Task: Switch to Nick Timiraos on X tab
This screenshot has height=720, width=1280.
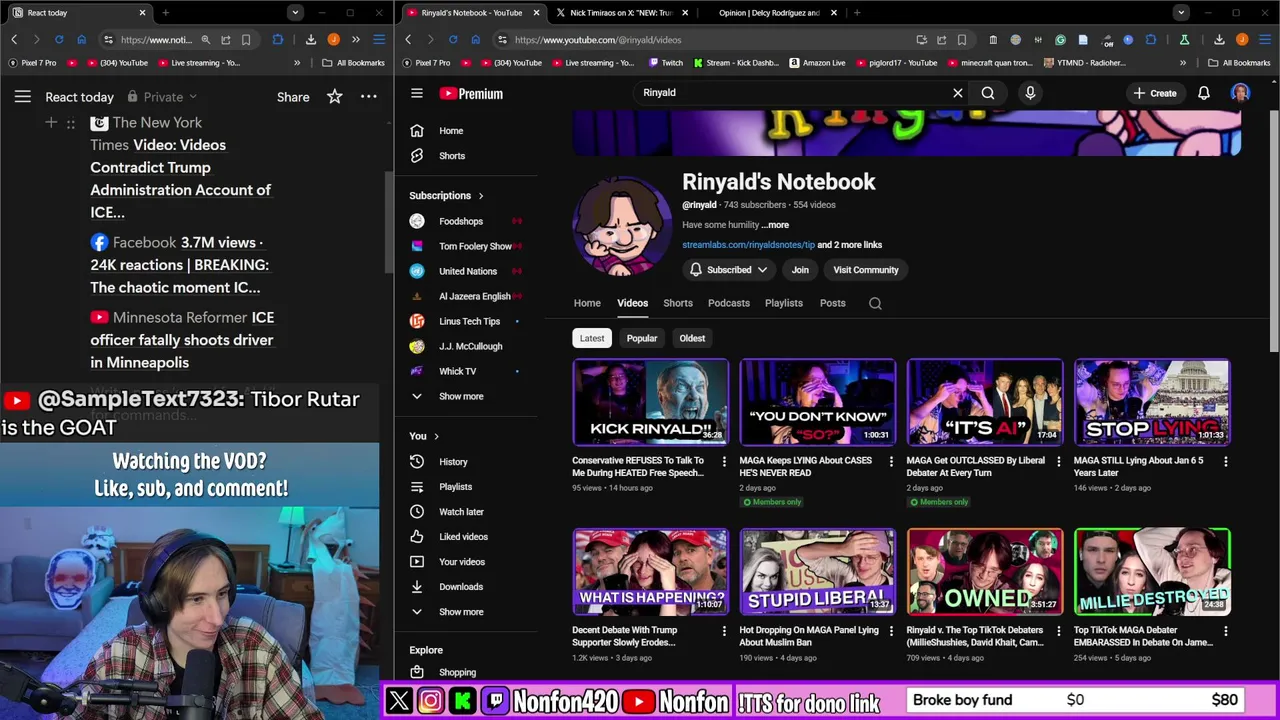Action: (x=620, y=13)
